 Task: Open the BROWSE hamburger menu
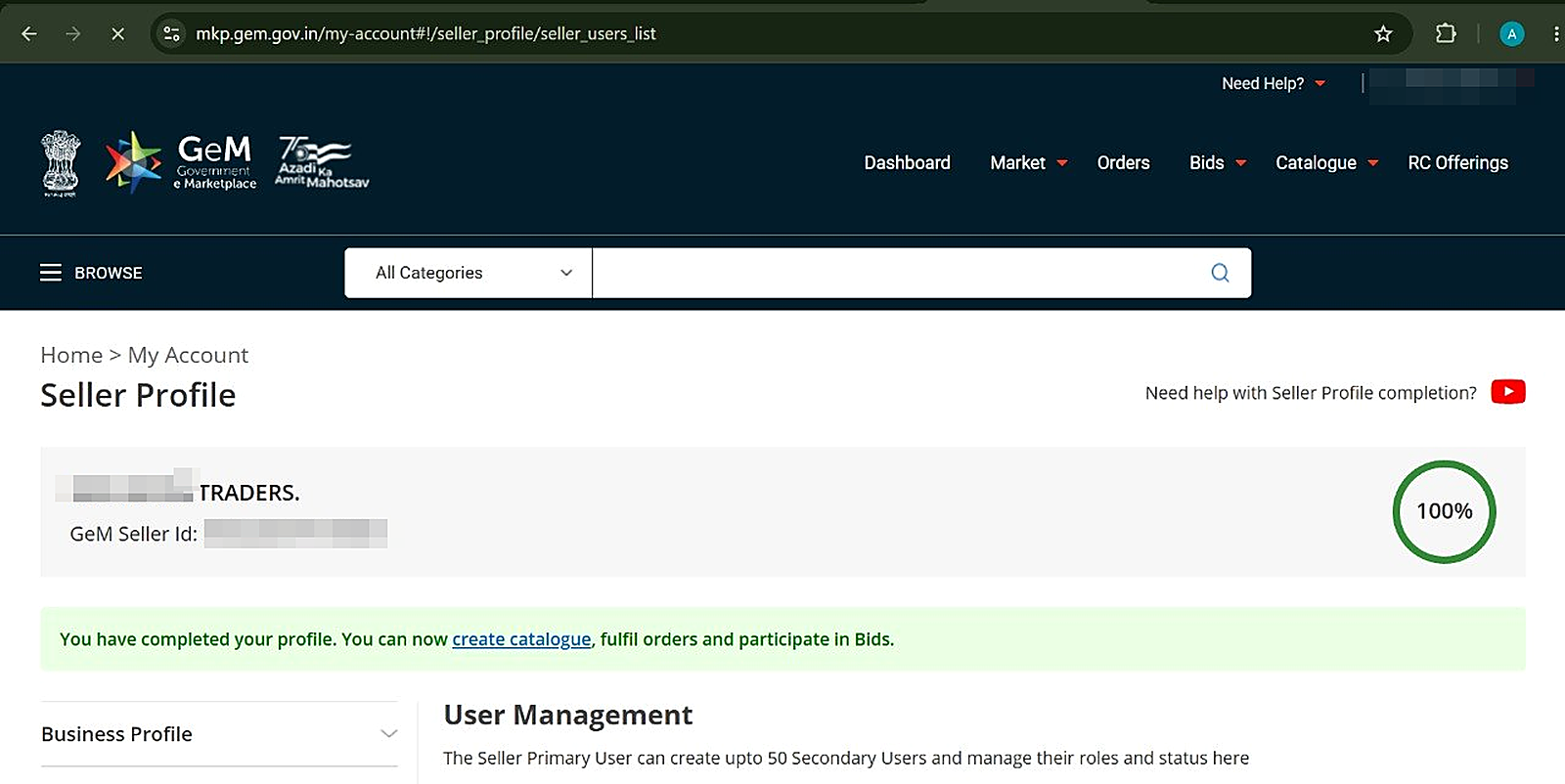click(91, 273)
